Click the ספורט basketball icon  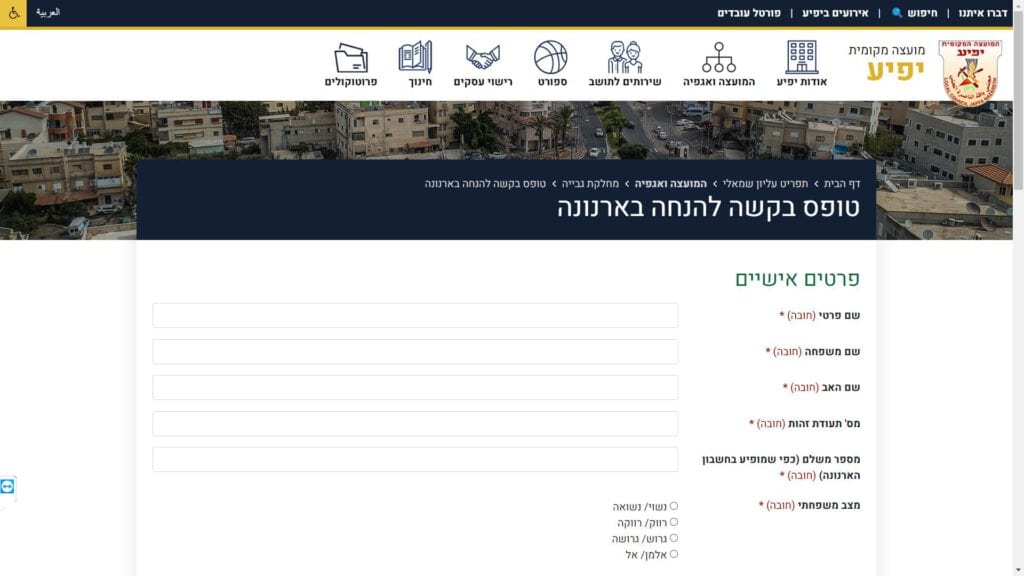click(x=551, y=57)
